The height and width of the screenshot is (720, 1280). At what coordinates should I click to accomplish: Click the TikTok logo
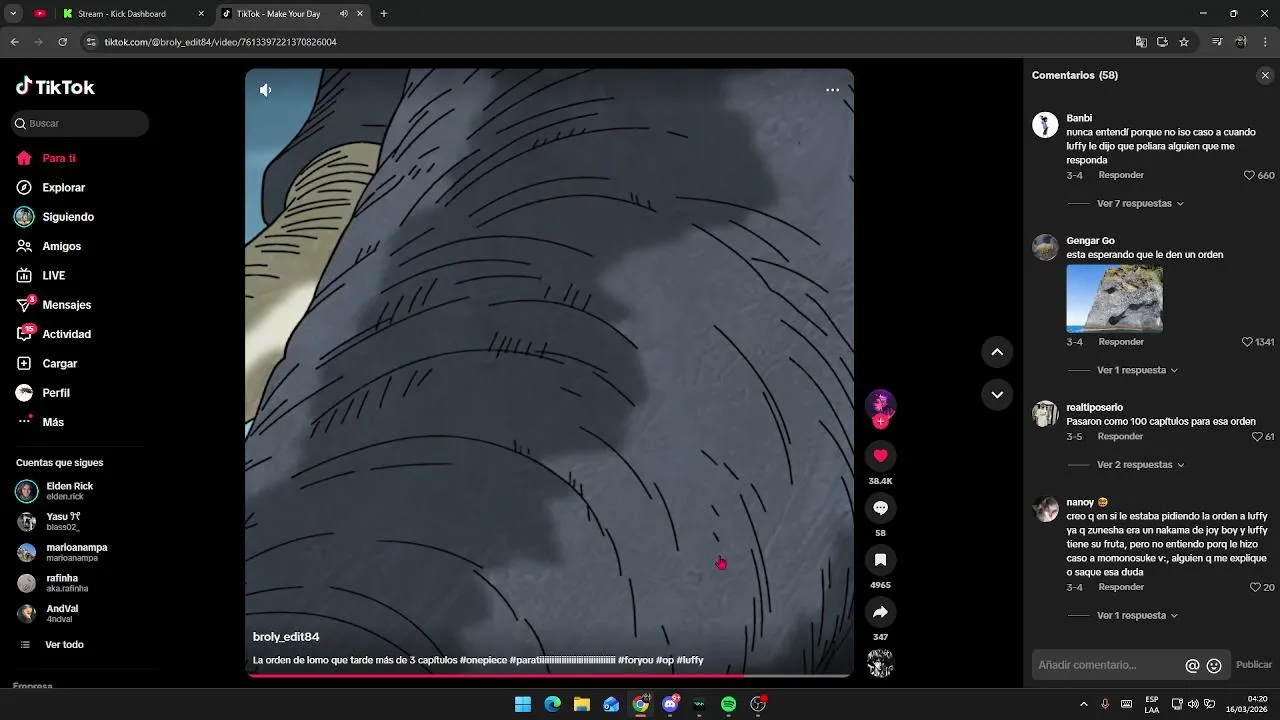55,87
